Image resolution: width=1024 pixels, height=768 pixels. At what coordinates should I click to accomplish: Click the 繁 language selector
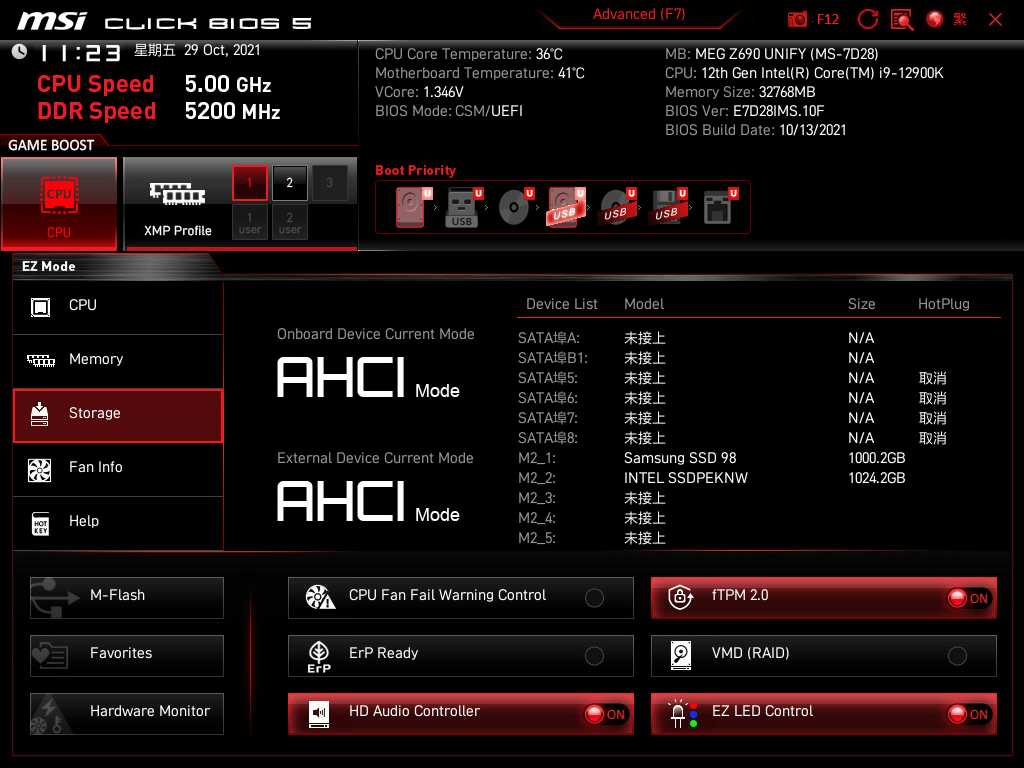(x=960, y=20)
